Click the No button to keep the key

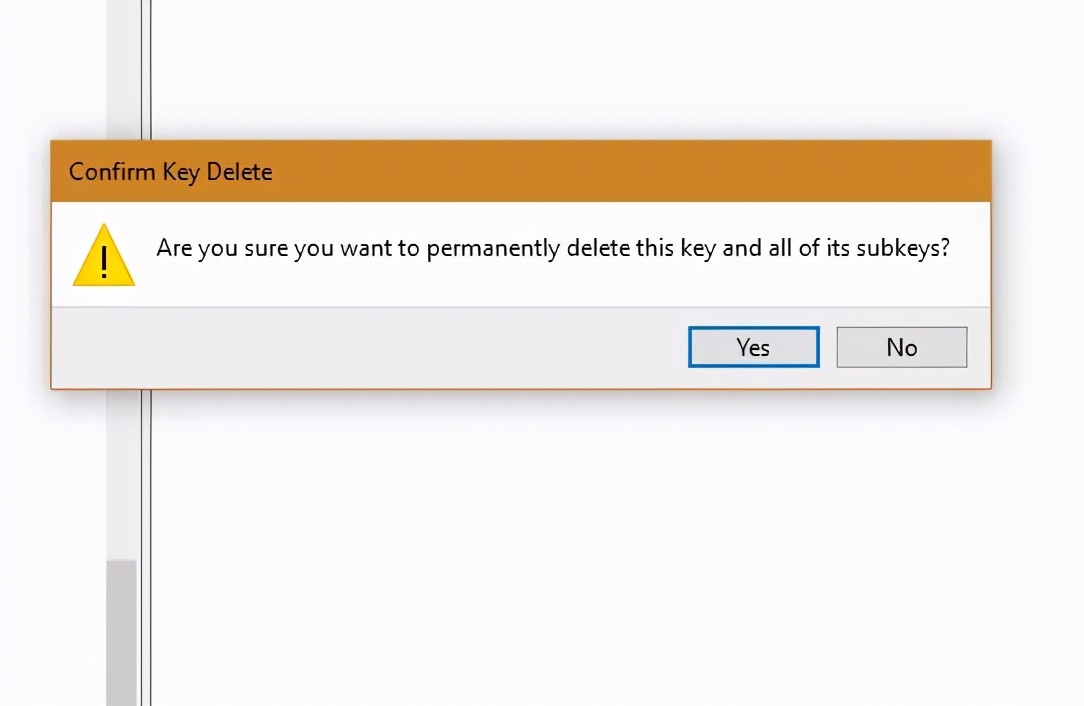click(901, 347)
